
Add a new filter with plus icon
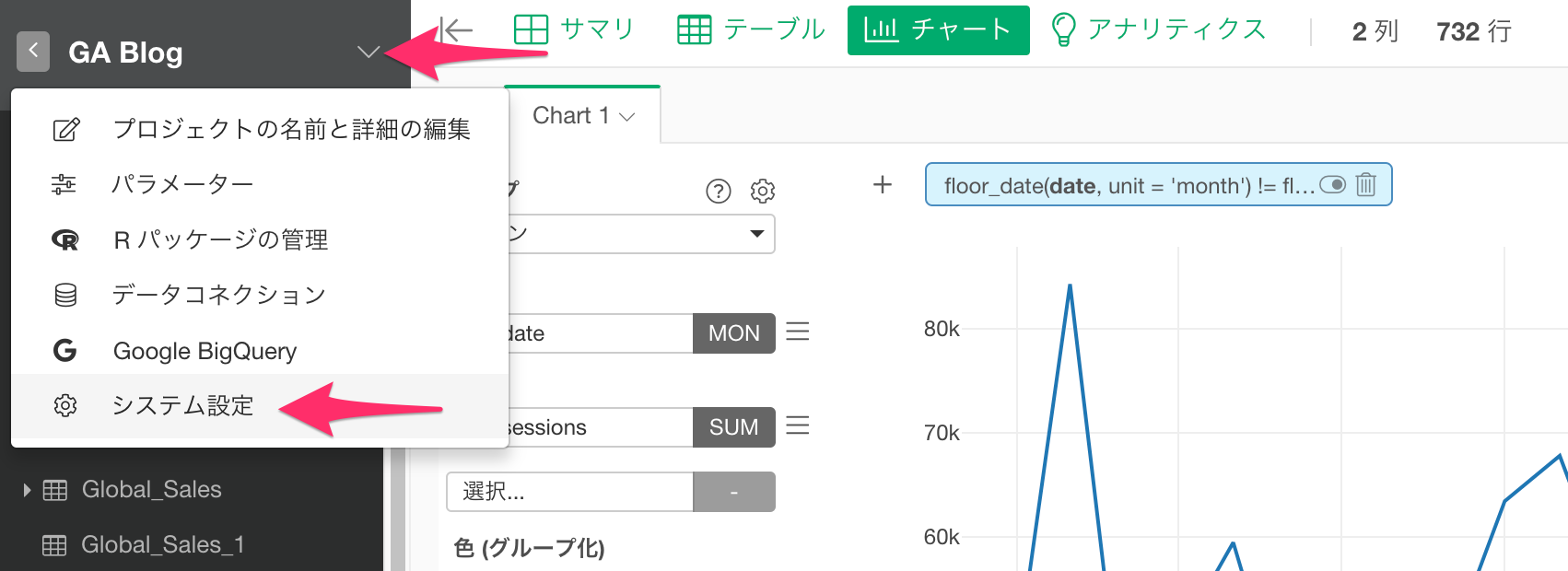point(883,185)
